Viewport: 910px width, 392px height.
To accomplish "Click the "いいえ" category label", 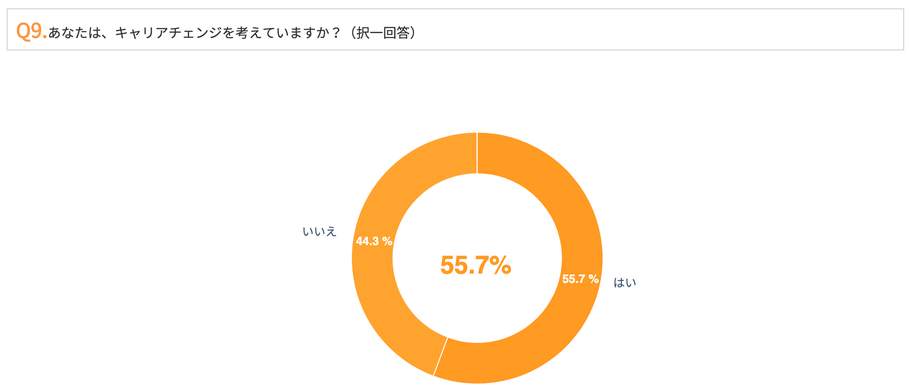I will coord(319,232).
